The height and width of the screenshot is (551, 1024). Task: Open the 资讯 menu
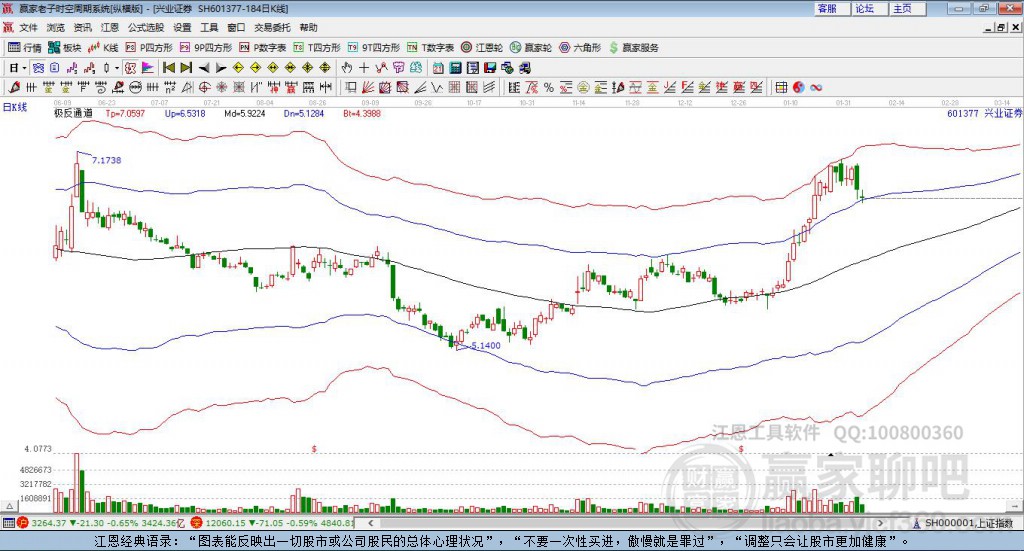tap(83, 27)
